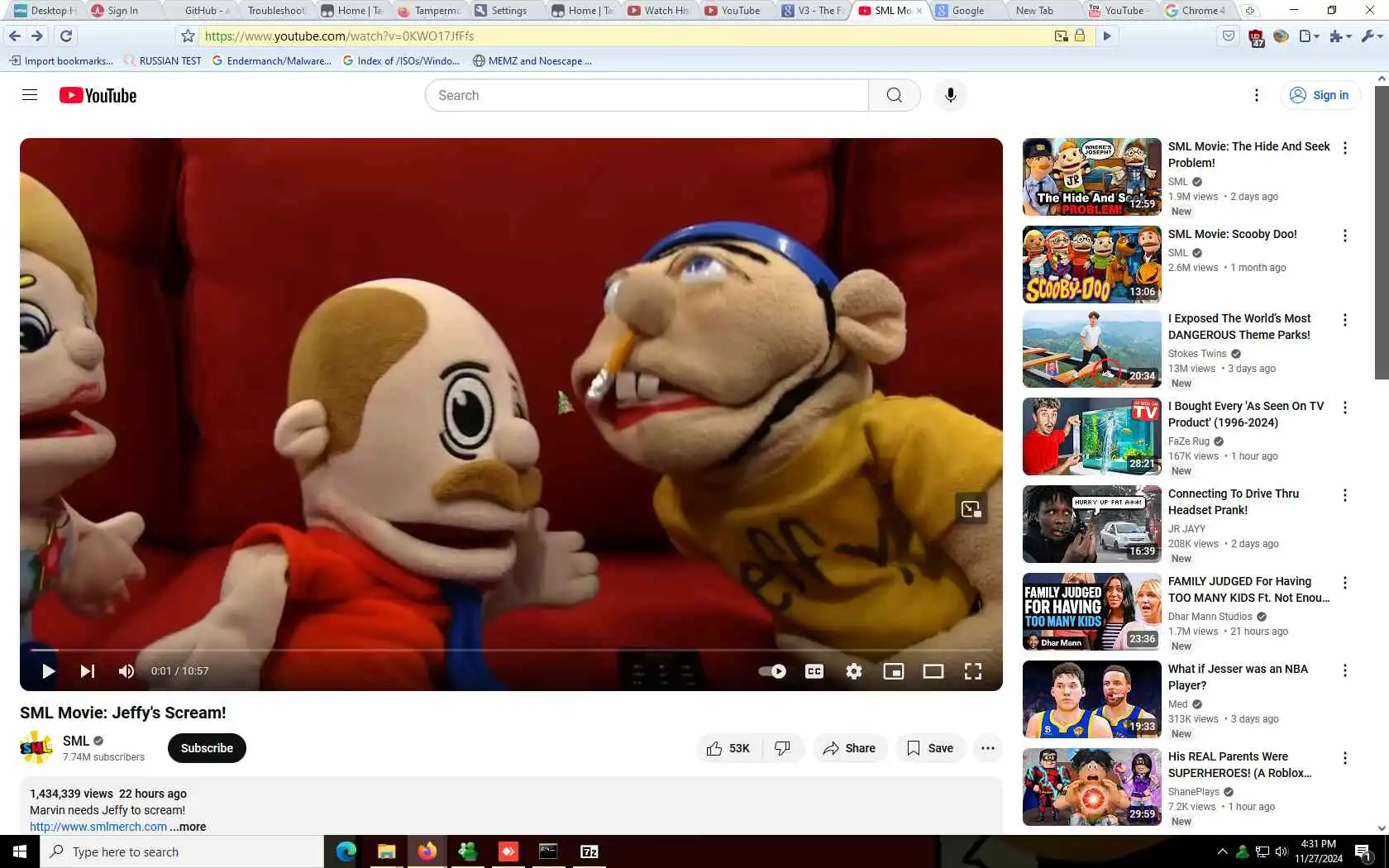Image resolution: width=1389 pixels, height=868 pixels.
Task: Open the YouTube guide hamburger menu
Action: tap(30, 95)
